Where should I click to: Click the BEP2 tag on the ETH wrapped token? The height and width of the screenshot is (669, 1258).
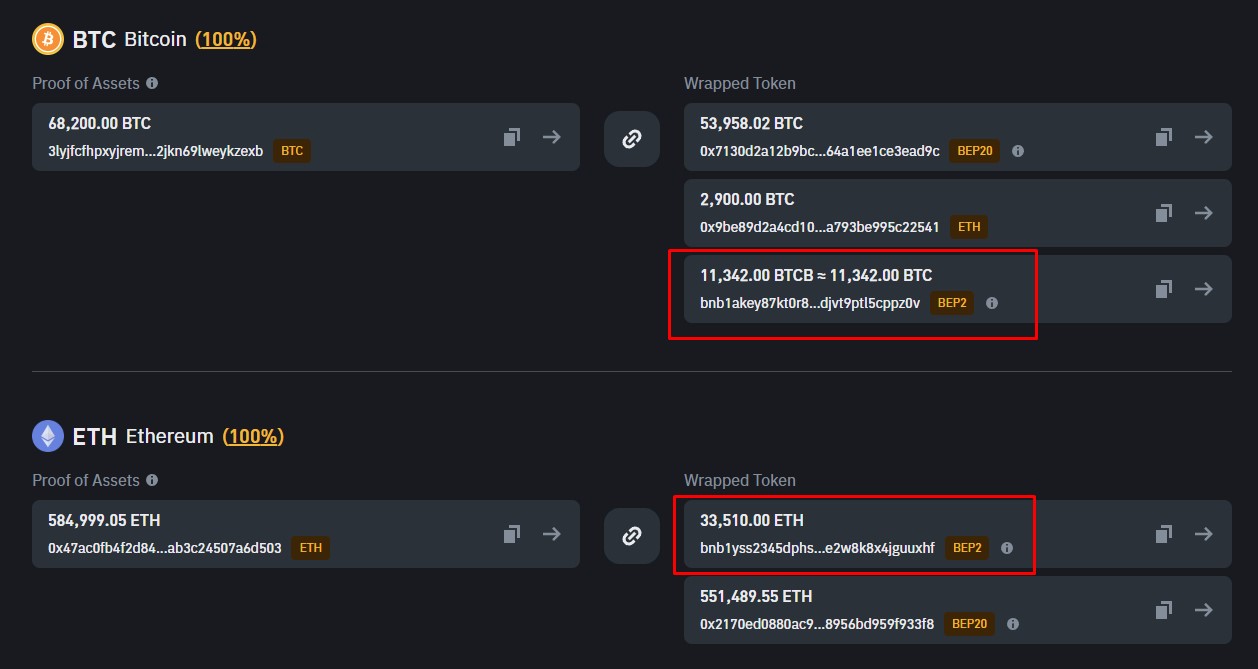(967, 548)
